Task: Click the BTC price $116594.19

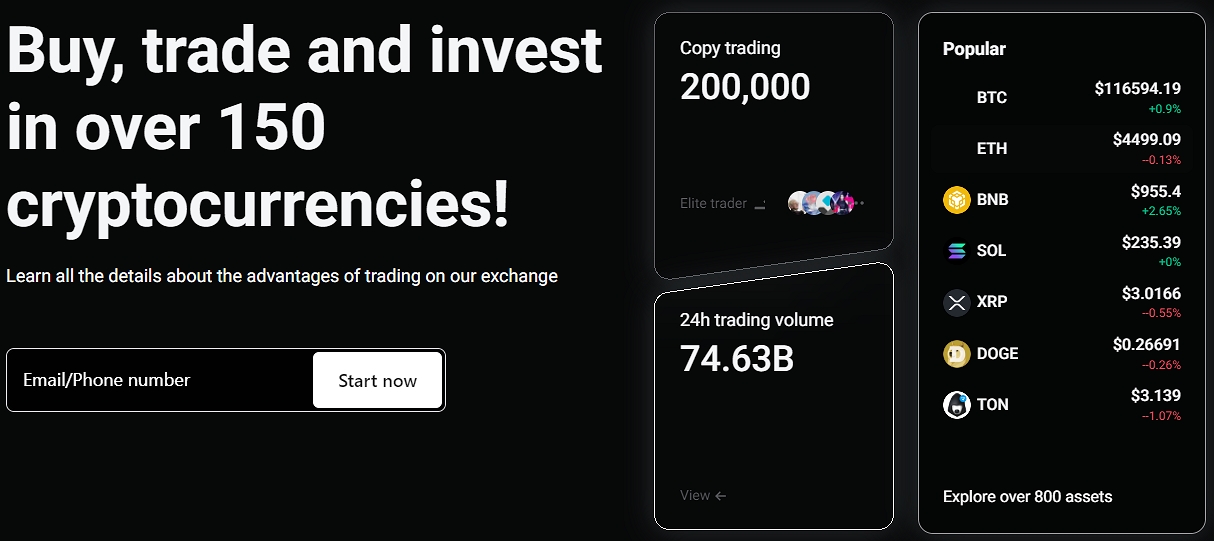Action: 1137,88
